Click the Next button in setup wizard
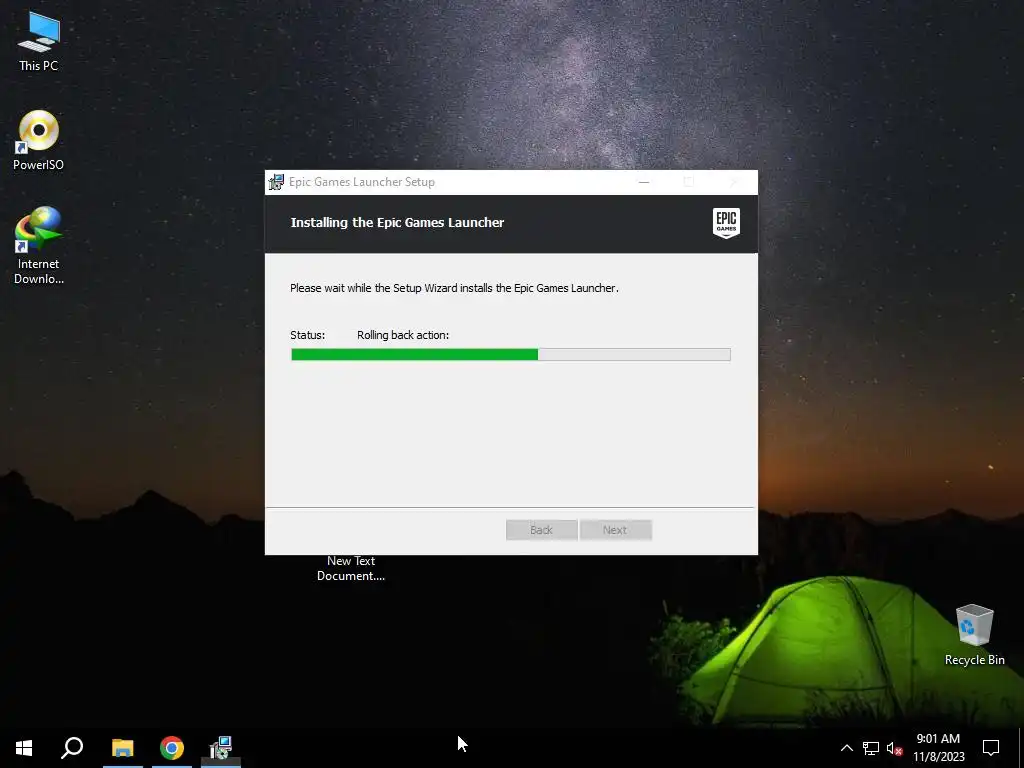 (x=615, y=530)
